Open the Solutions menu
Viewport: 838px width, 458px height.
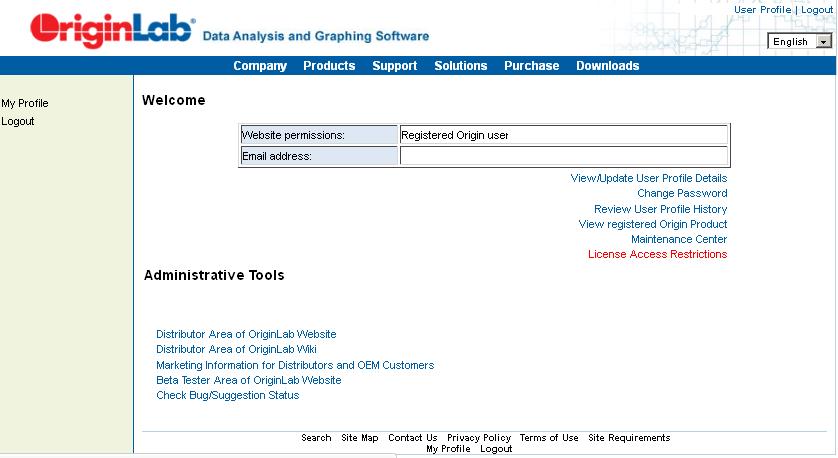(461, 66)
